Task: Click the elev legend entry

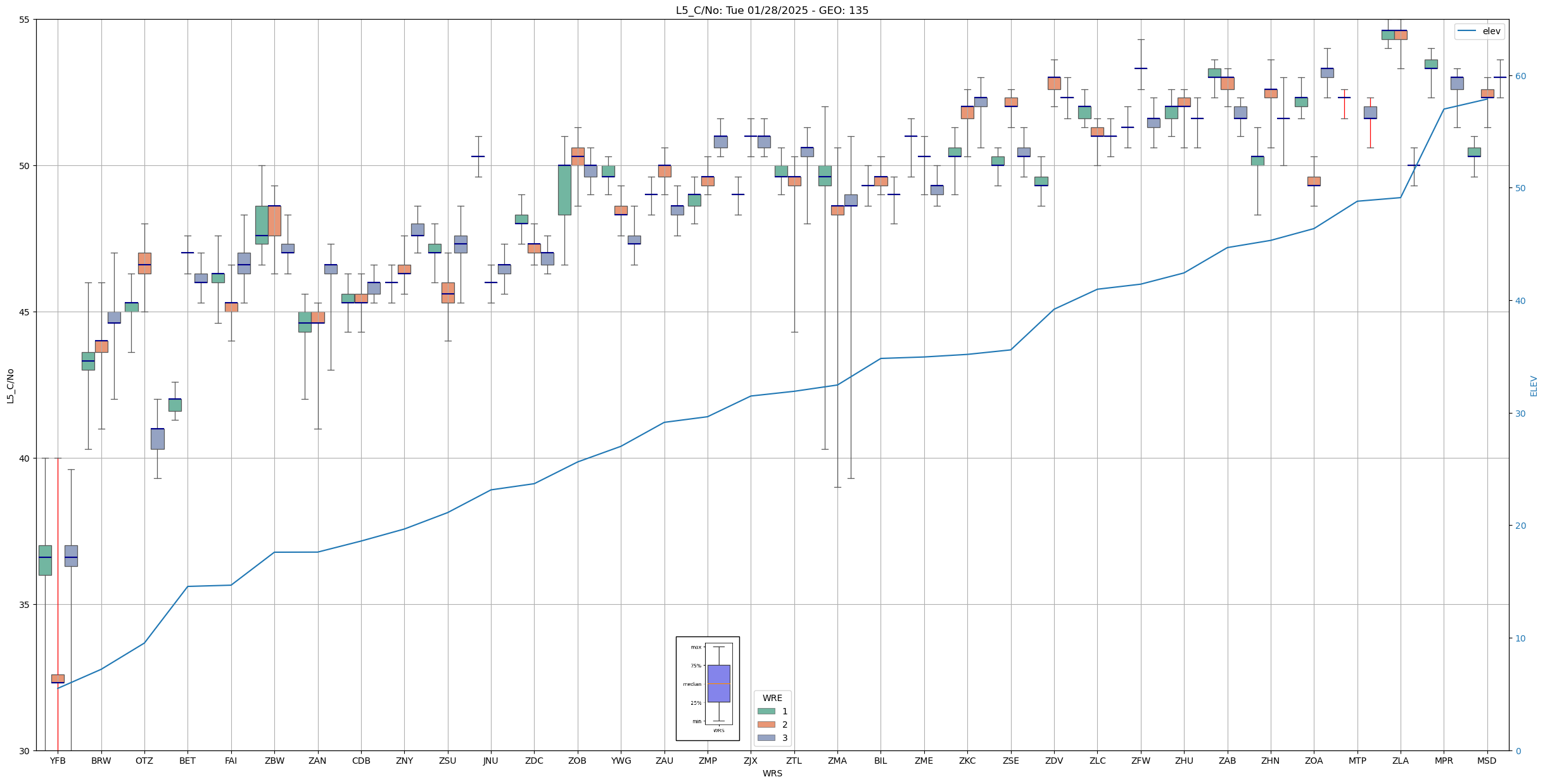Action: pos(1491,31)
